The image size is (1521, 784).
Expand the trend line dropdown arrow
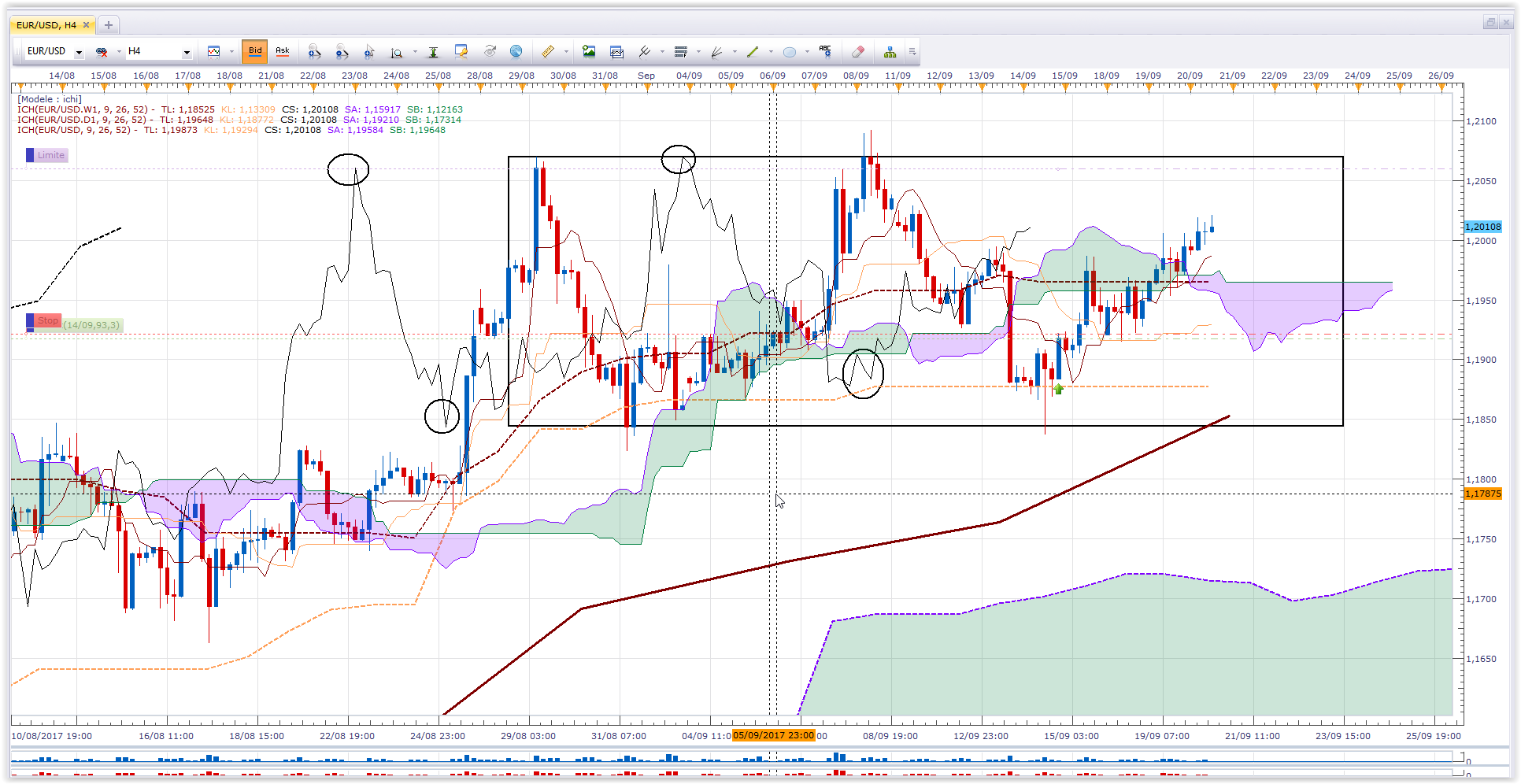click(771, 52)
